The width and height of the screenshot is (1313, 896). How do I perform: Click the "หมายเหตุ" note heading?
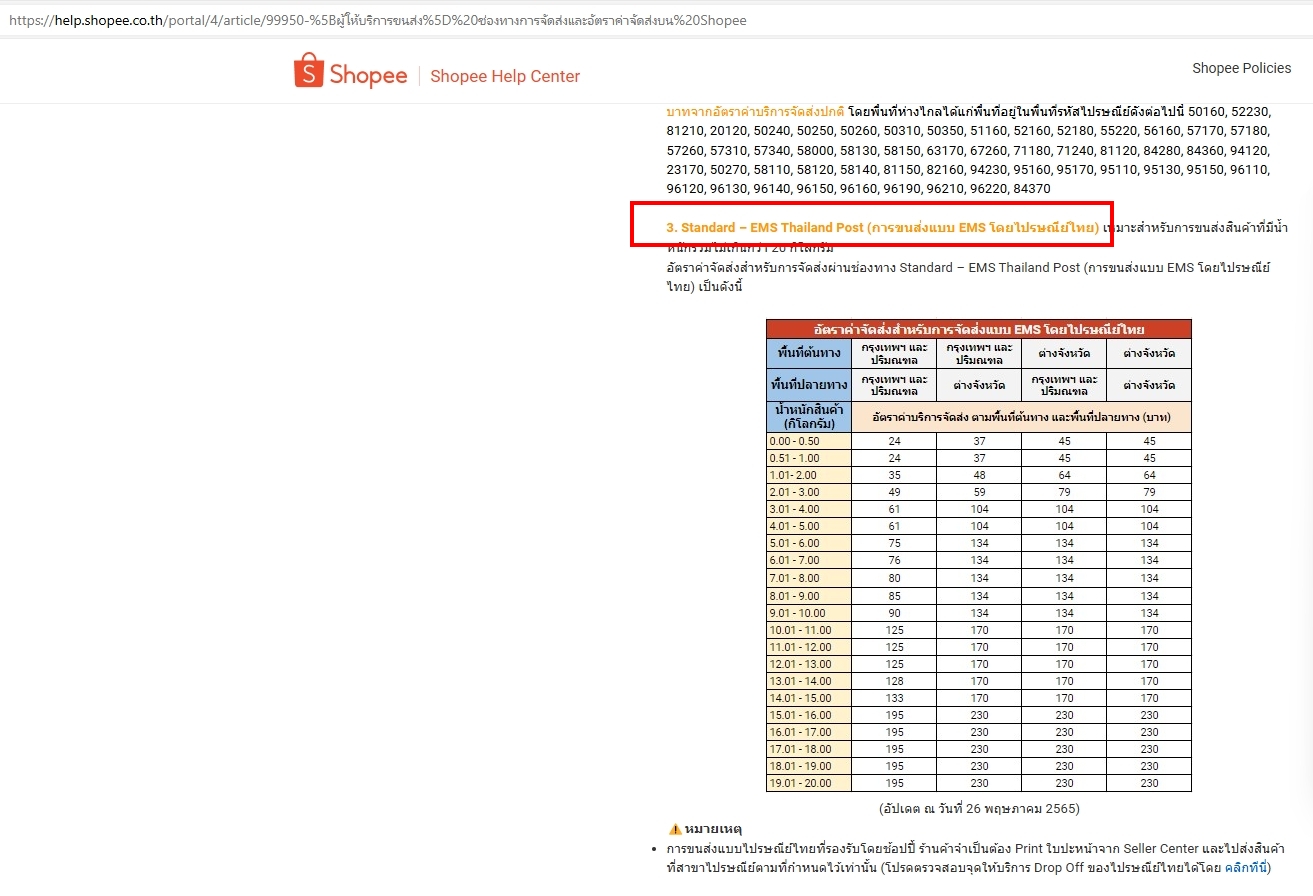[714, 829]
